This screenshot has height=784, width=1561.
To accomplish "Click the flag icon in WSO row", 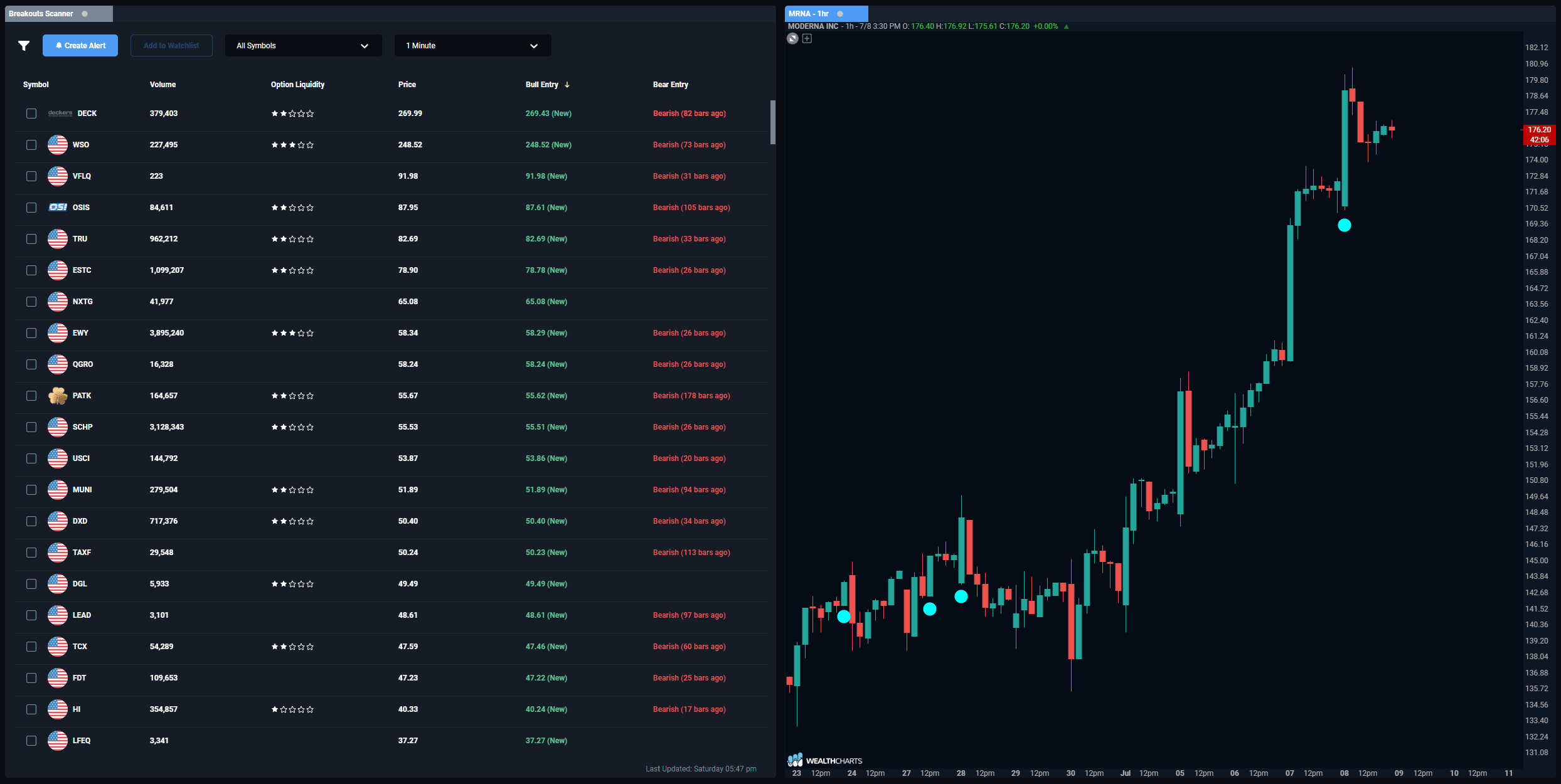I will point(58,145).
